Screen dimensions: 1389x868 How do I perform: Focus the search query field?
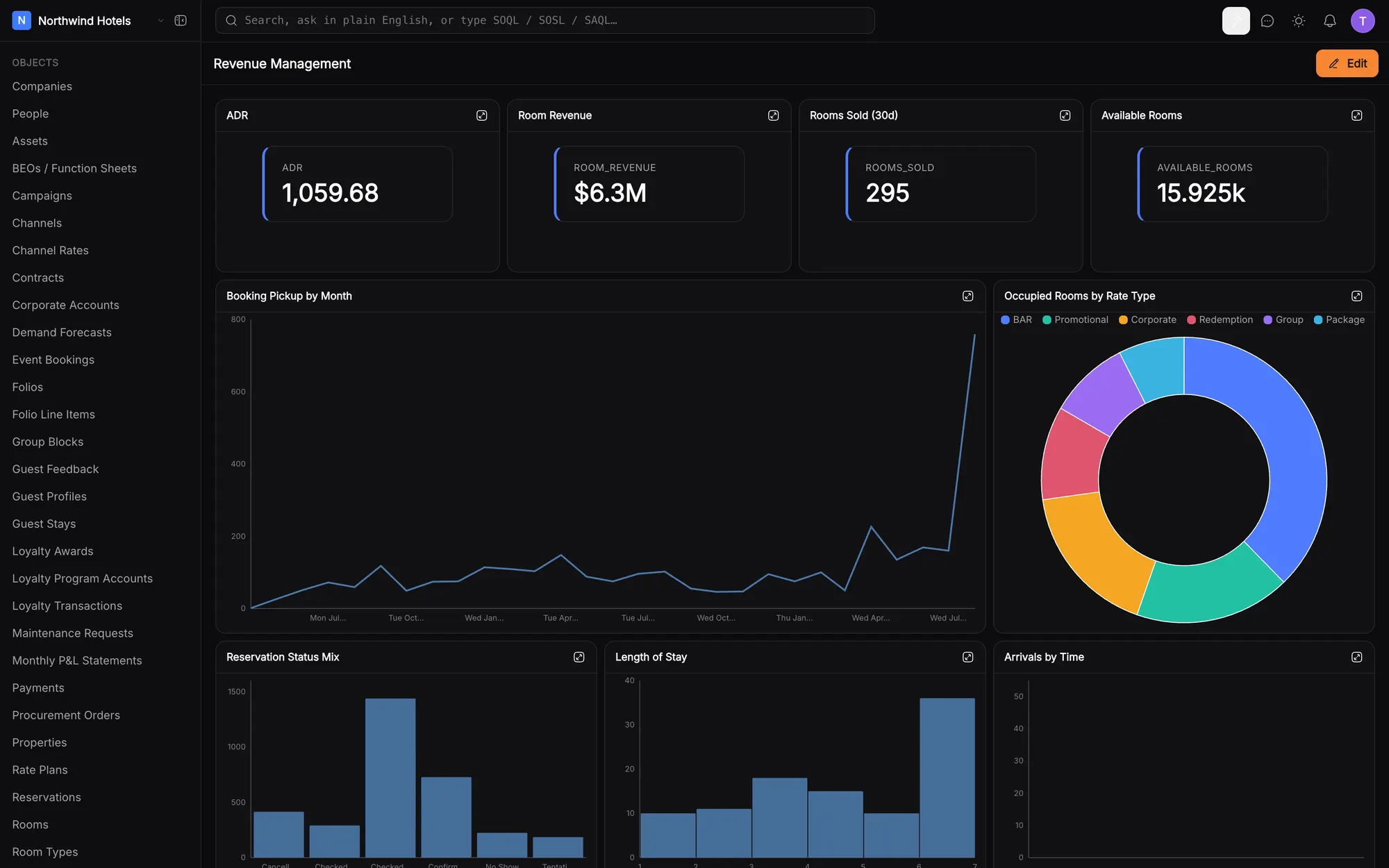click(545, 20)
